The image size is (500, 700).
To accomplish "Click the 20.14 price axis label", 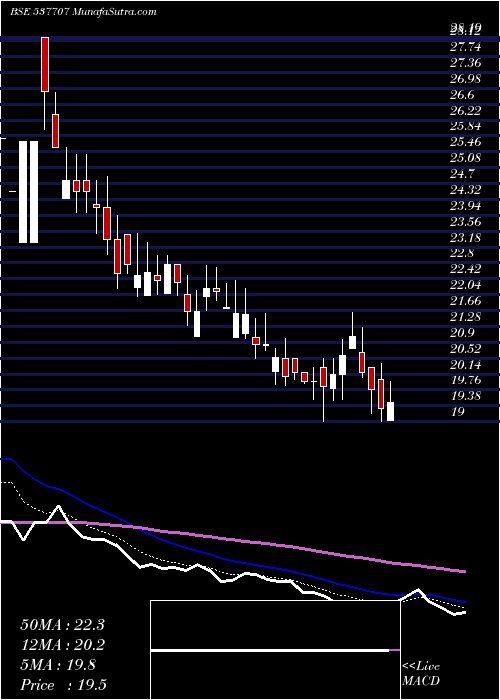I will click(466, 365).
